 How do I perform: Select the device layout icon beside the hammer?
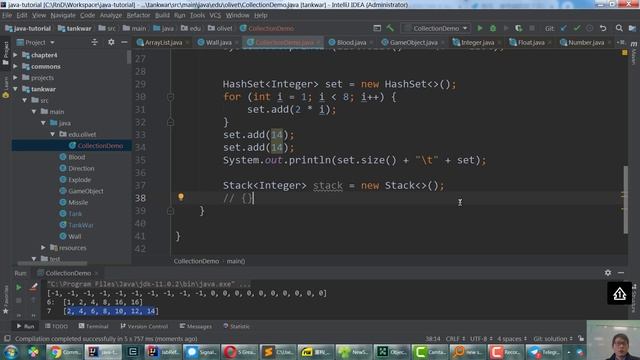(377, 28)
